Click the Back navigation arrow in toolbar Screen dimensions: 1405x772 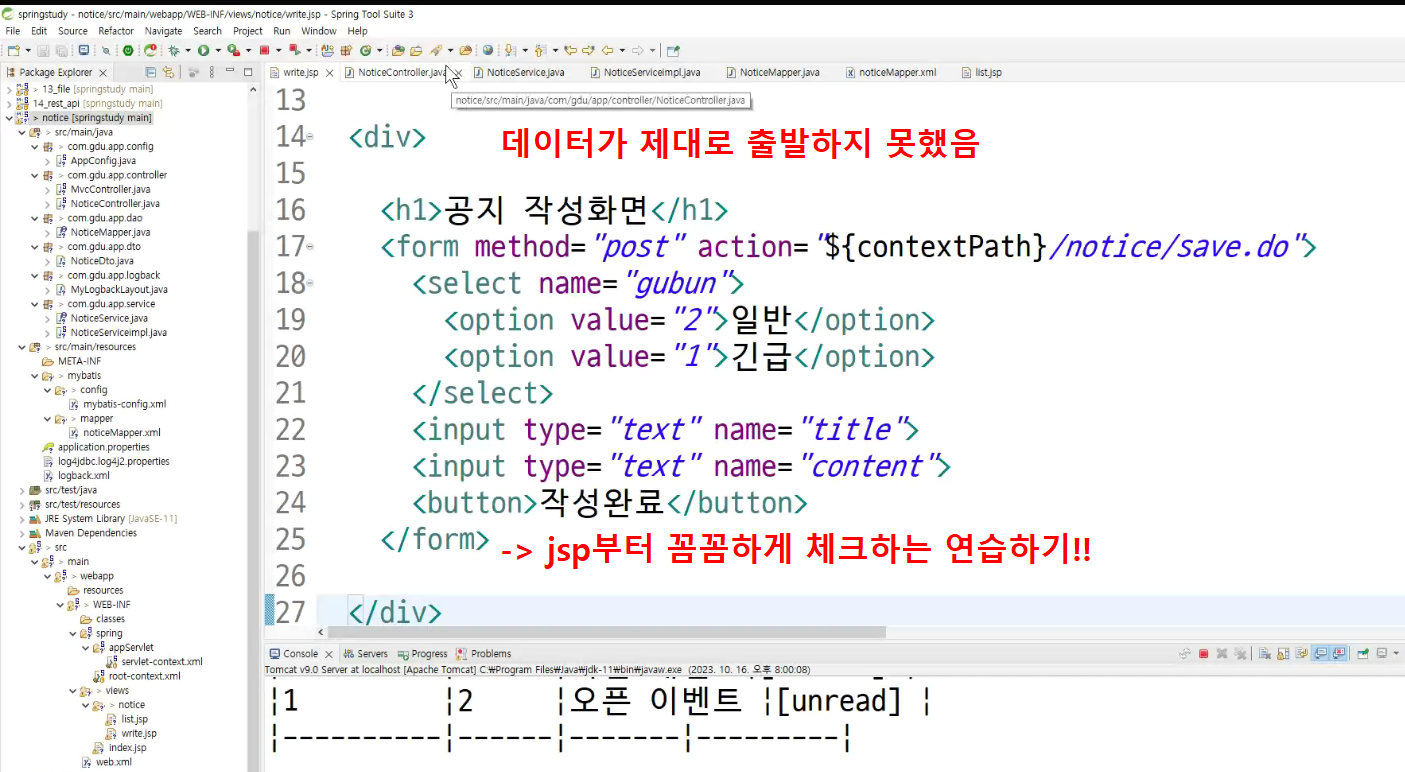click(x=607, y=50)
